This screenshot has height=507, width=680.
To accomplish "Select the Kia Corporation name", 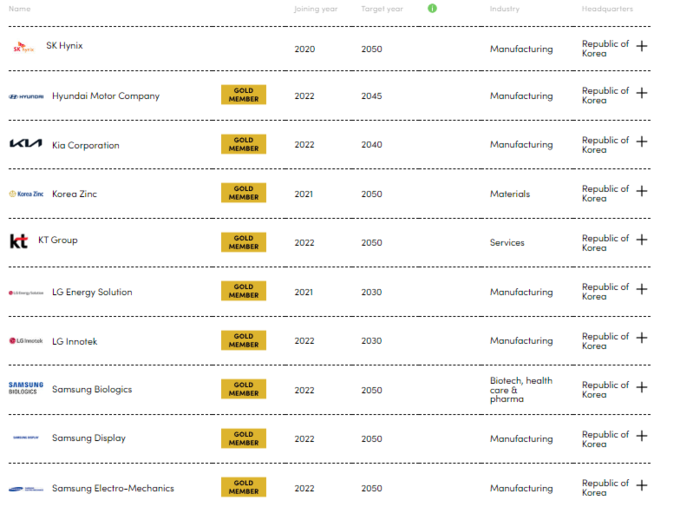I will point(85,145).
